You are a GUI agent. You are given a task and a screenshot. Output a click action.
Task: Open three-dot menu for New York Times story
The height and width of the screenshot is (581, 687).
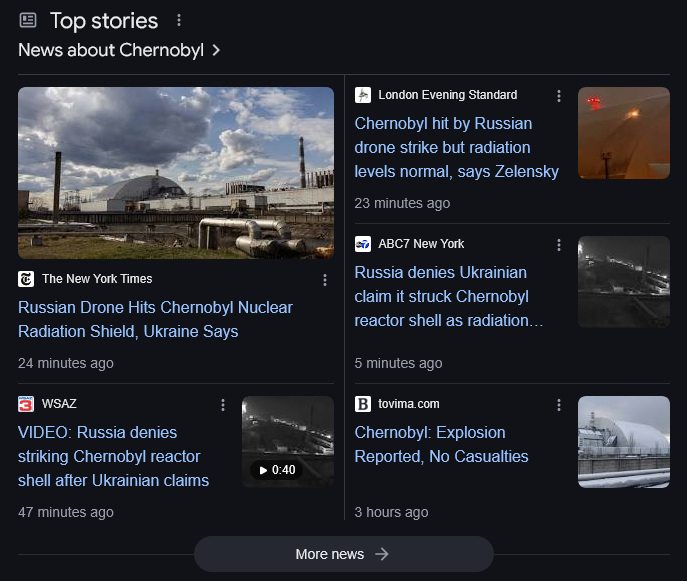pos(324,280)
